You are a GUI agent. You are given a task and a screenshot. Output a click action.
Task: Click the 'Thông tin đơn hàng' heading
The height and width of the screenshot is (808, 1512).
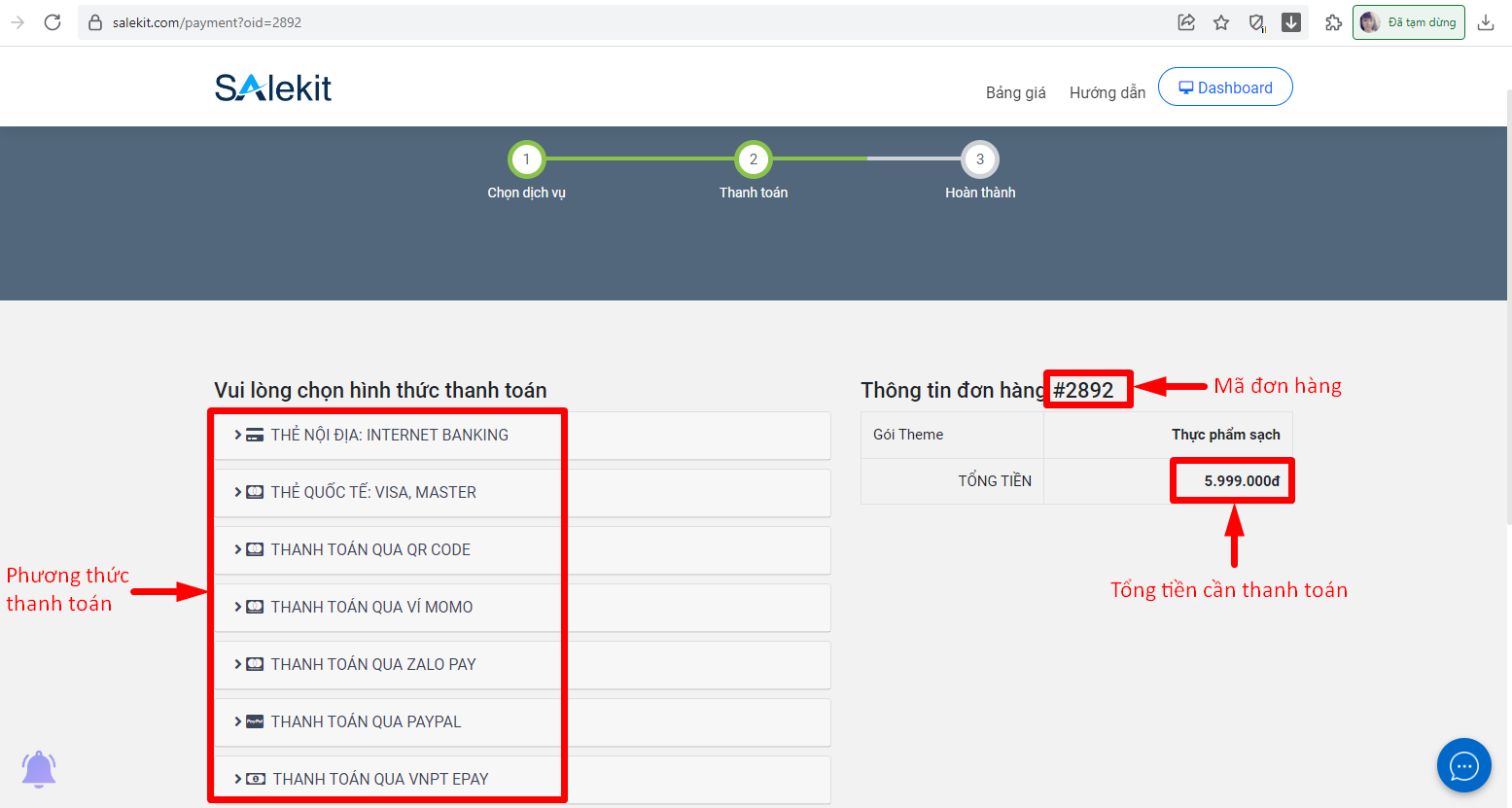953,390
